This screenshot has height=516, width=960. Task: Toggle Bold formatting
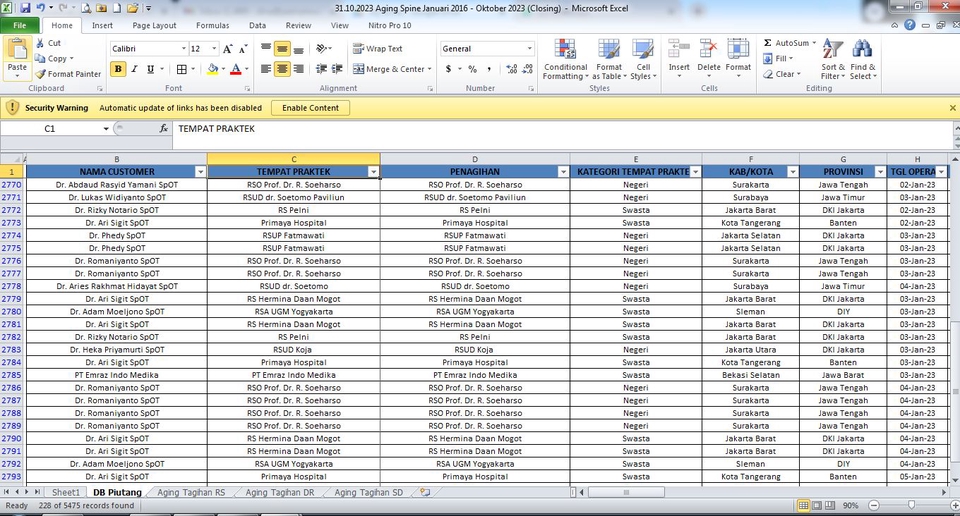point(118,69)
